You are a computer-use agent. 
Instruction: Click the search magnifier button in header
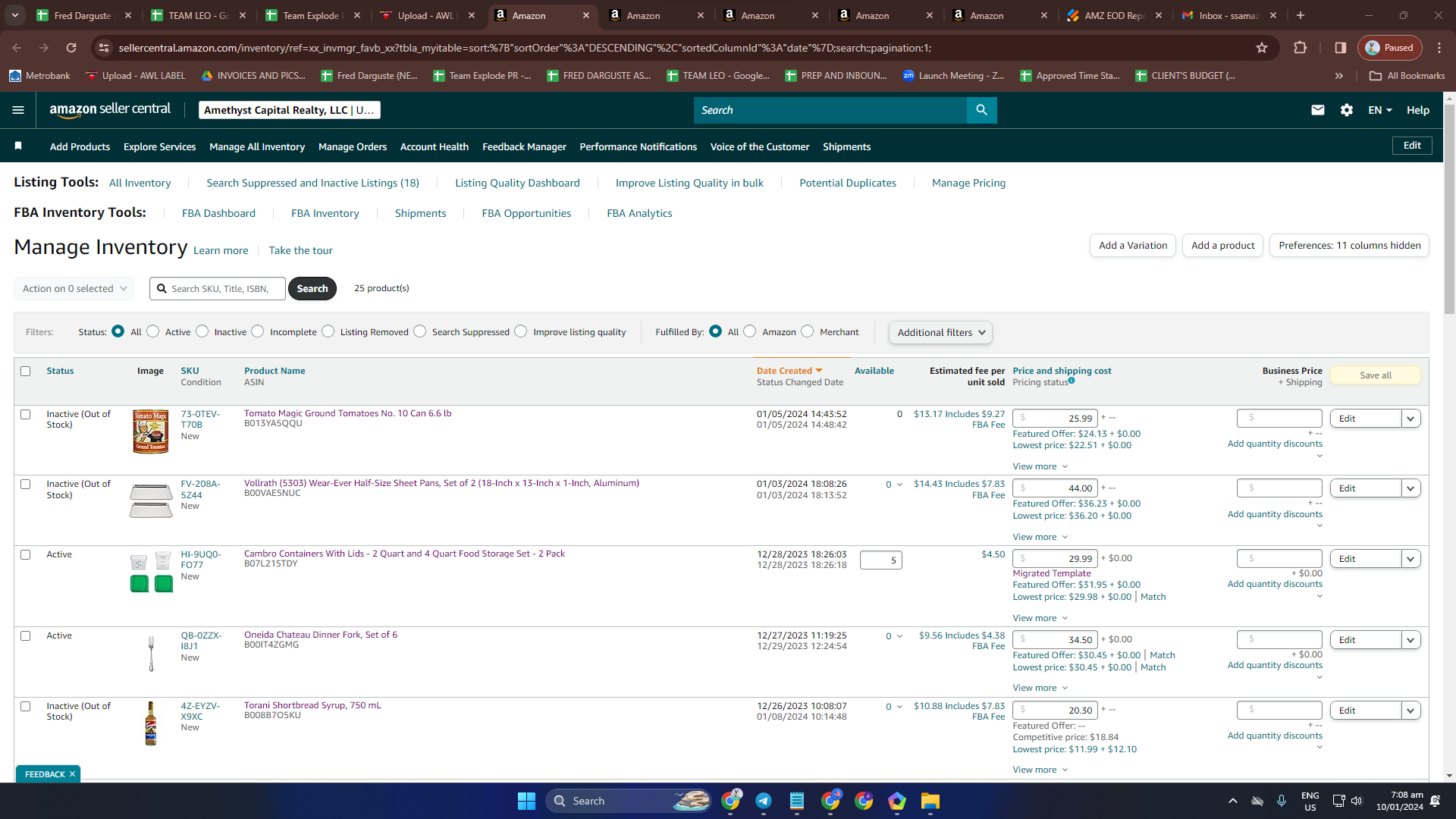click(981, 110)
